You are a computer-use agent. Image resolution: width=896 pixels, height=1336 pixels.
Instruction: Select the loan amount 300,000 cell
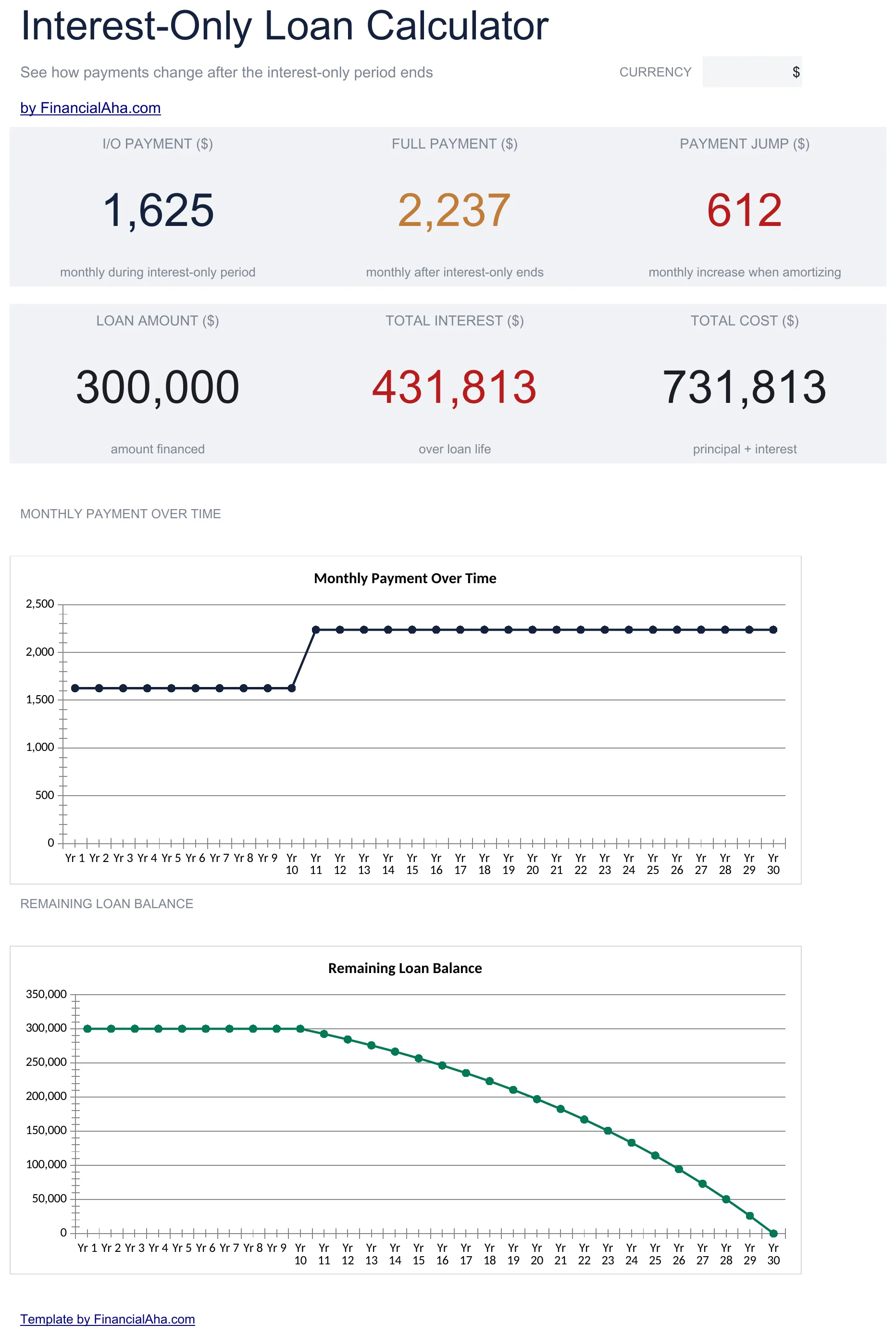158,387
